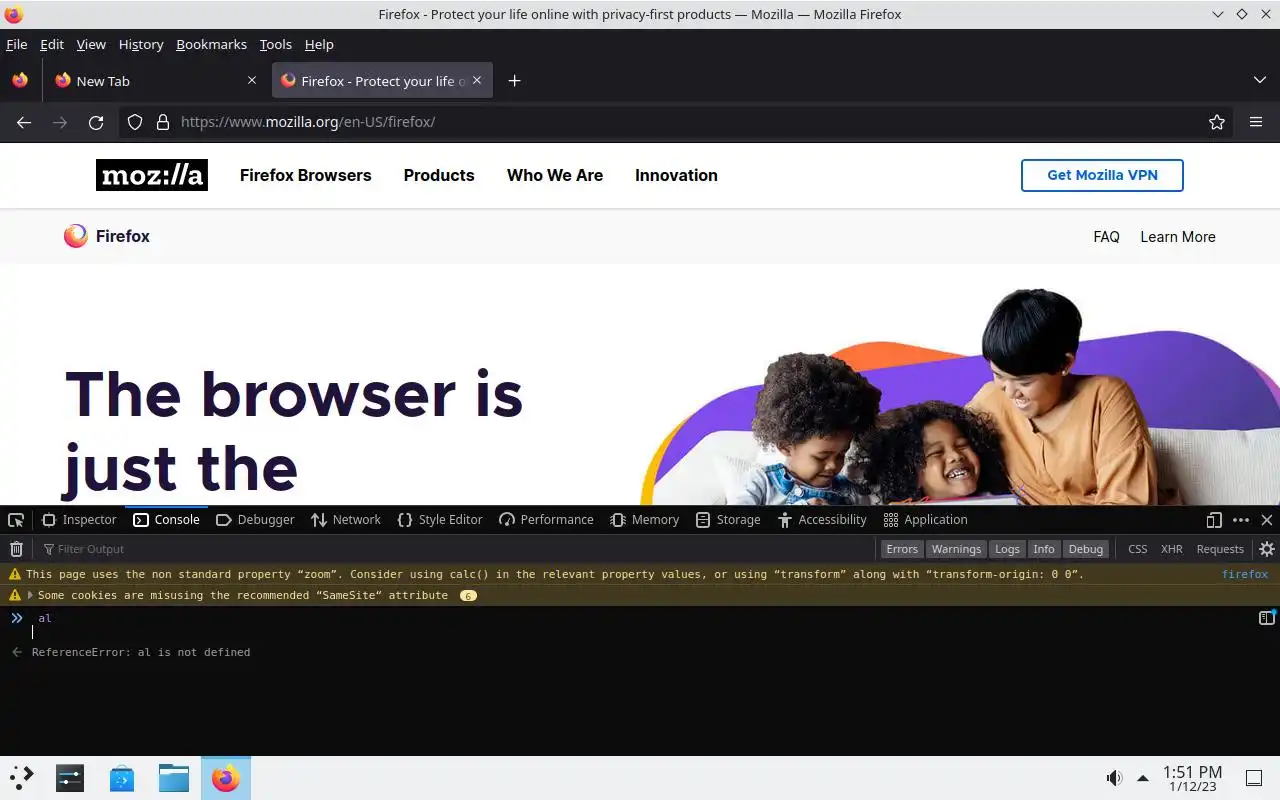Open the Who We Are navigation item
Image resolution: width=1280 pixels, height=800 pixels.
point(555,175)
